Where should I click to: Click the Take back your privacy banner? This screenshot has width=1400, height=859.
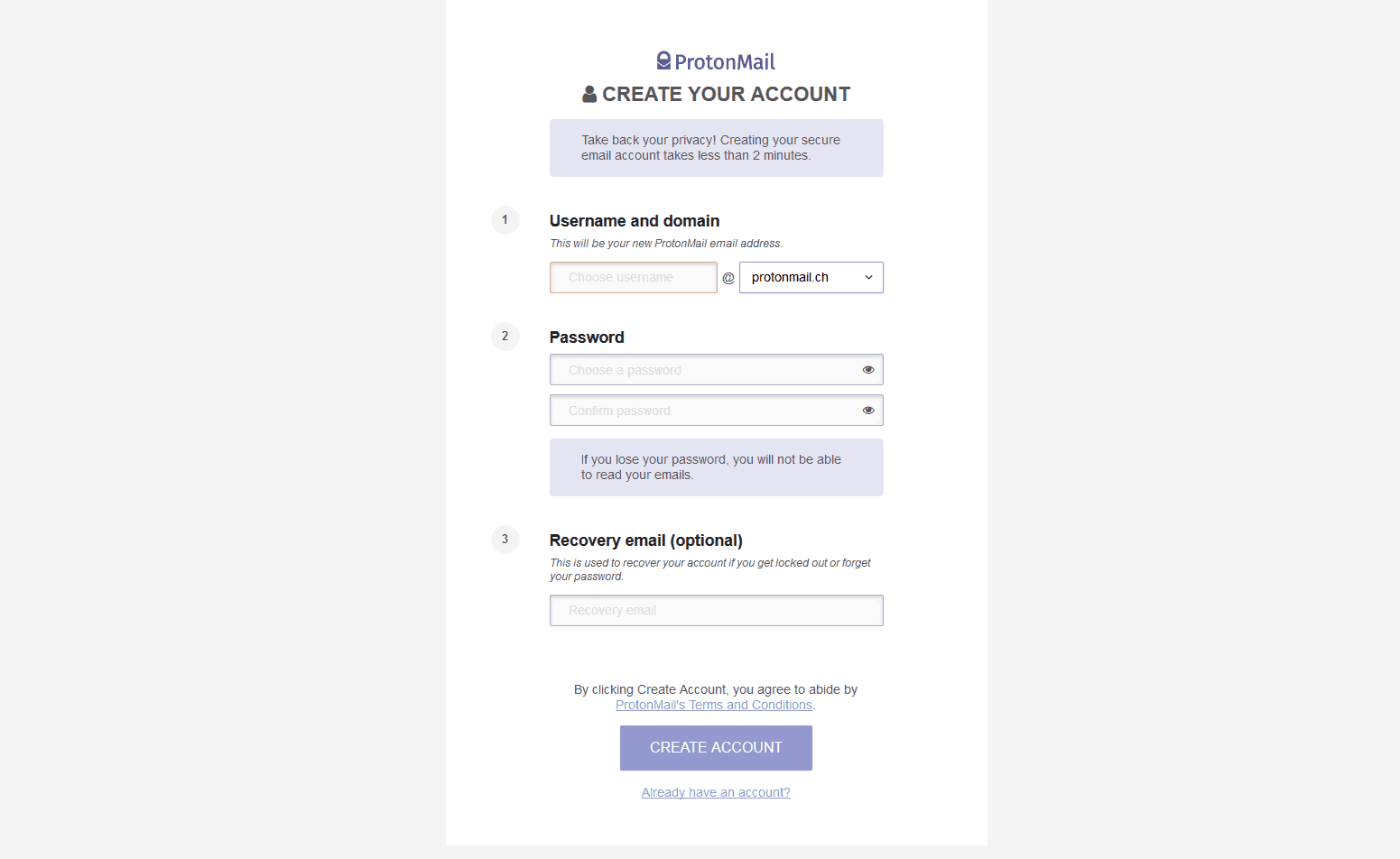[717, 148]
